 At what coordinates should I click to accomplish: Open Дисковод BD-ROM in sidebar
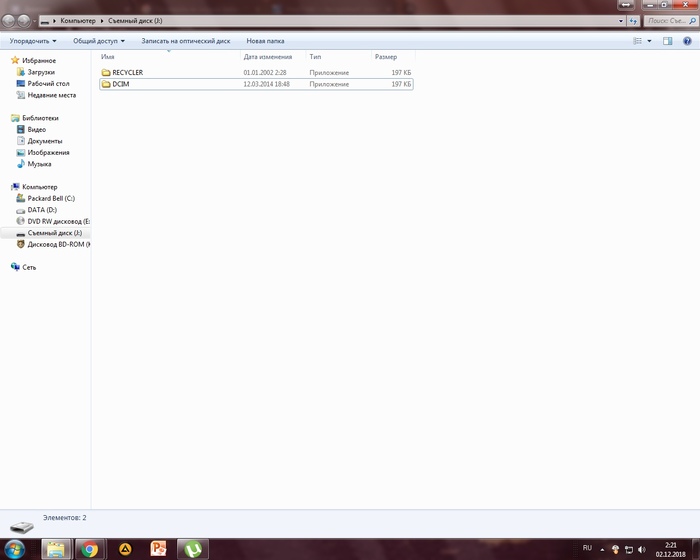pos(58,245)
